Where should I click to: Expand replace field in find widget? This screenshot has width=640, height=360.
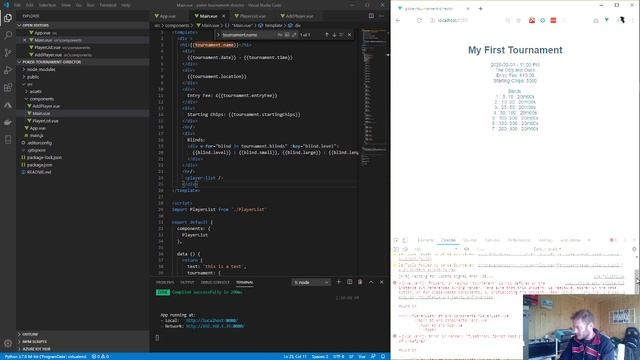[x=218, y=35]
